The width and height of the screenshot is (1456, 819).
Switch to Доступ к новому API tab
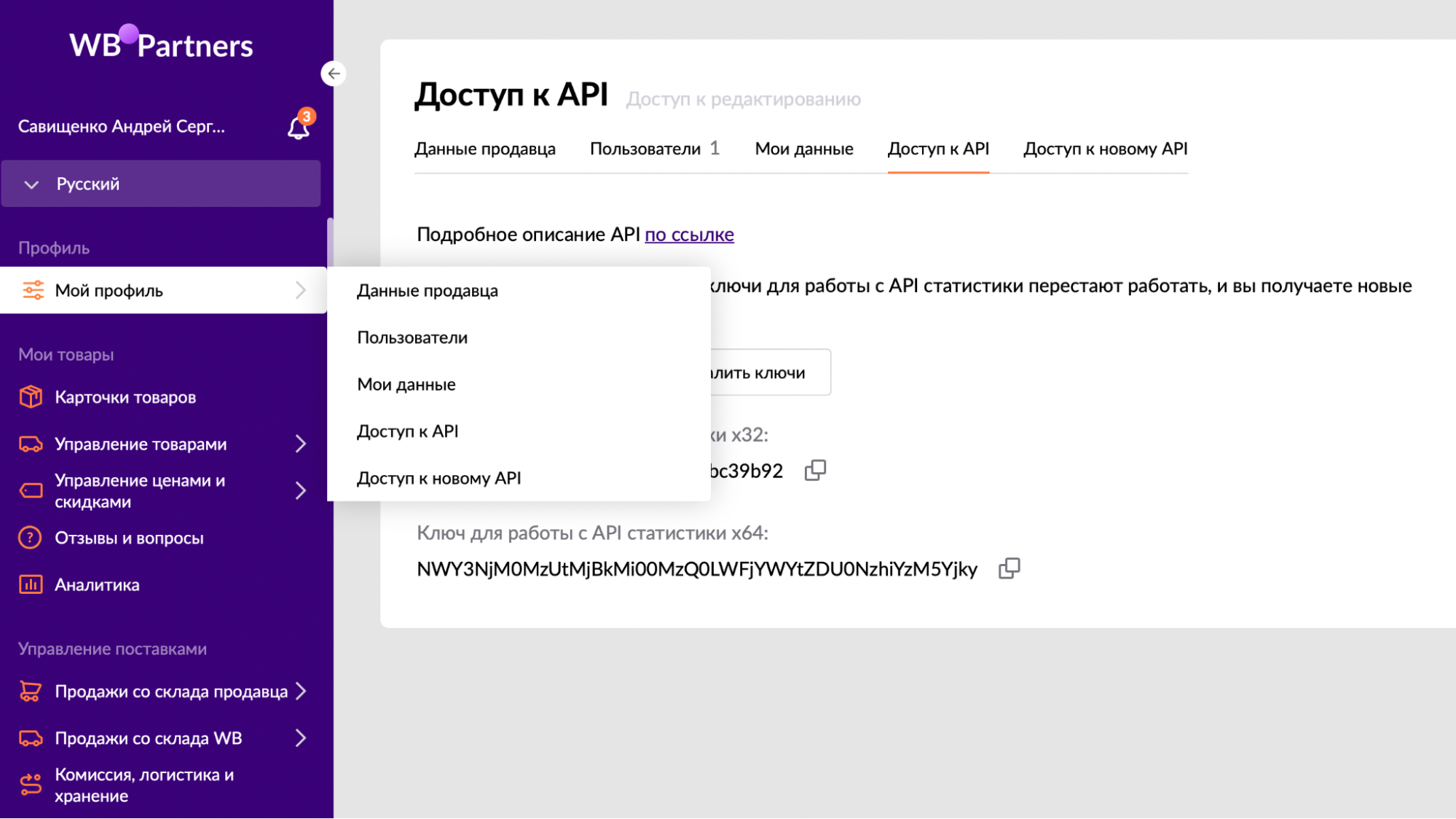click(1105, 149)
